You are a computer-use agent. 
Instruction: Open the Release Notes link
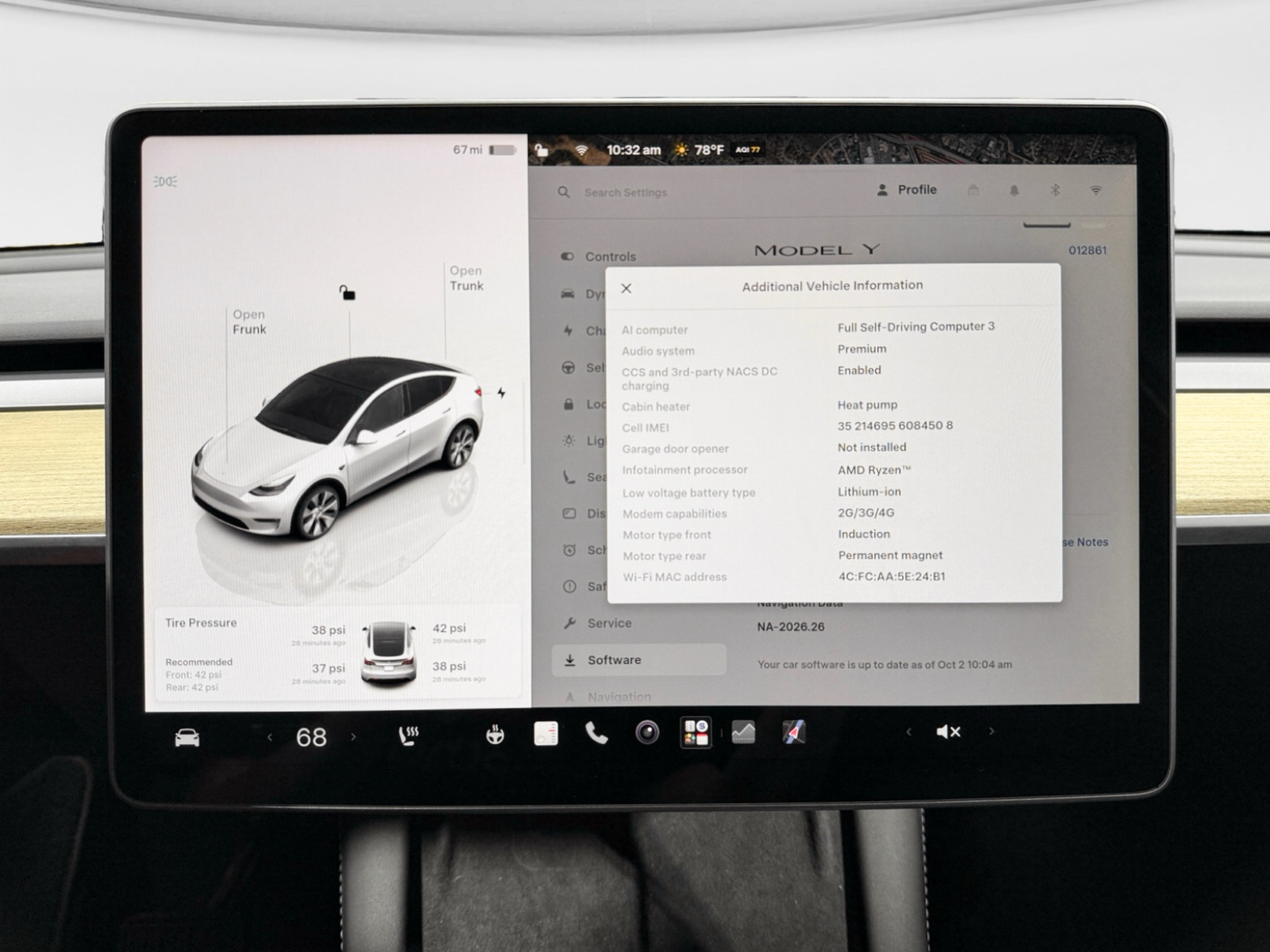pos(1085,542)
